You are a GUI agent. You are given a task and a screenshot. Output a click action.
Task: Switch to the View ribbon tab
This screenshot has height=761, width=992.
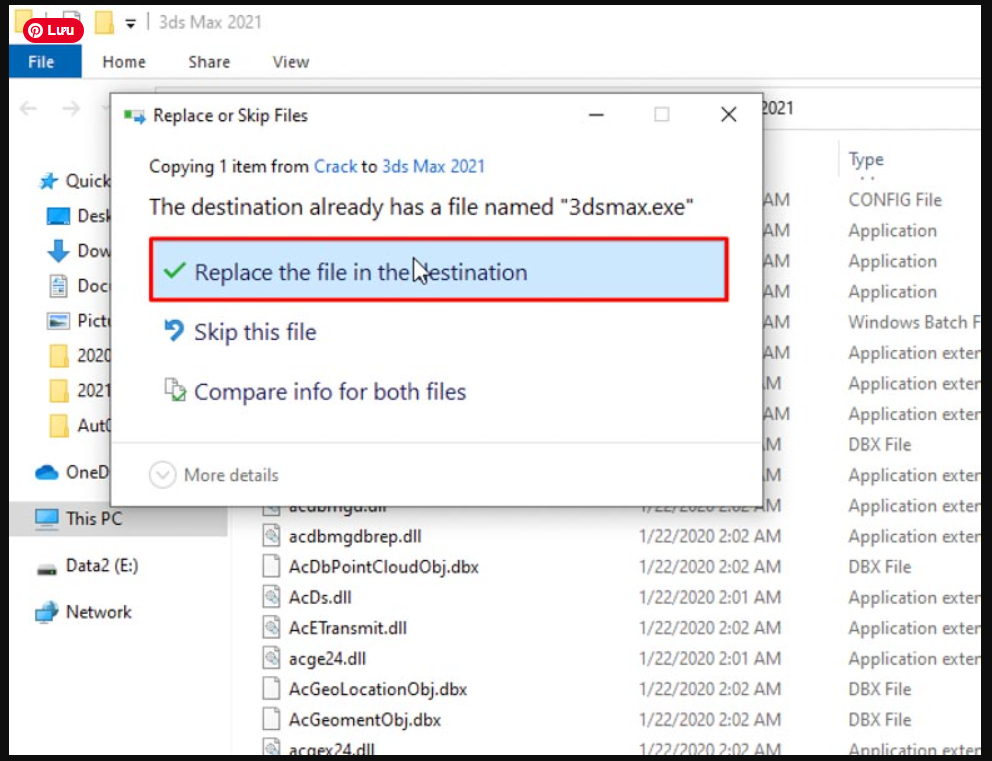point(290,62)
